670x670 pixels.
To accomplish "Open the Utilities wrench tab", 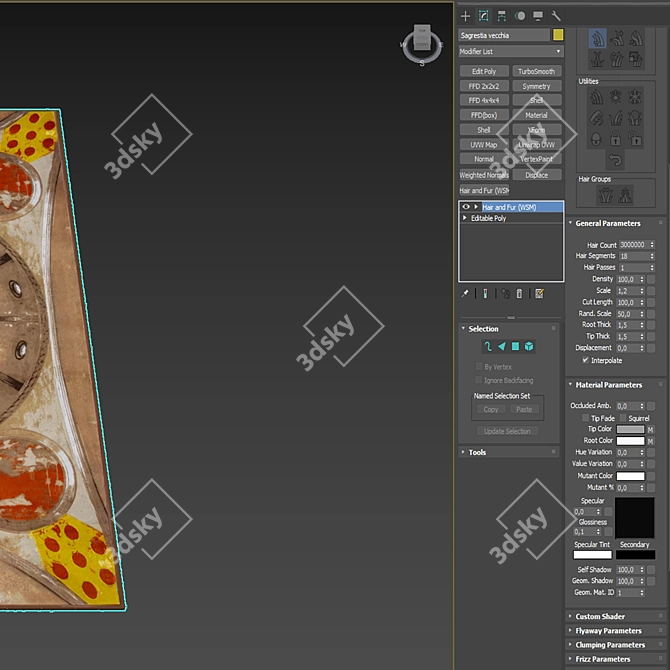I will (x=555, y=16).
